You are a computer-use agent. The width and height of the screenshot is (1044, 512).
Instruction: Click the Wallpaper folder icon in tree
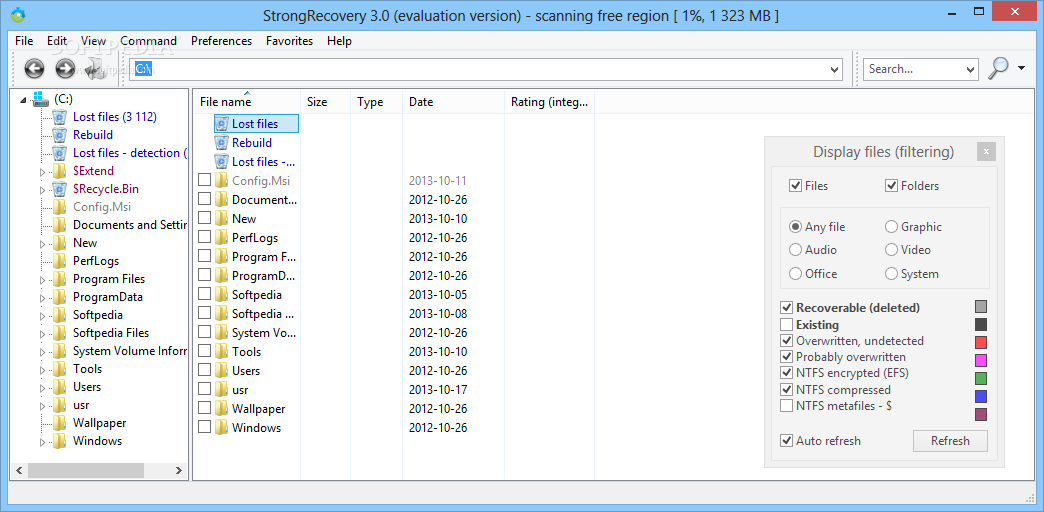60,423
